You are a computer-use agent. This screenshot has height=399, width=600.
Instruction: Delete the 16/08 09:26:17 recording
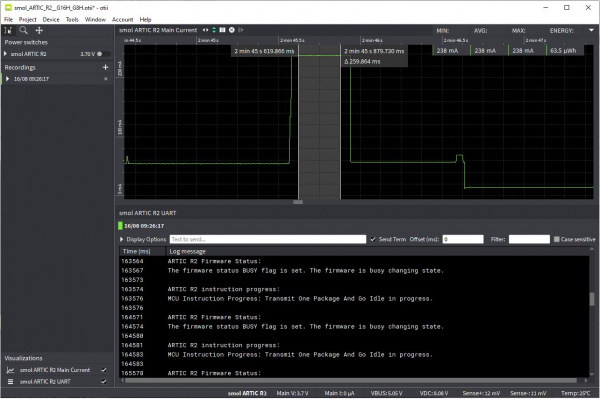click(x=106, y=79)
